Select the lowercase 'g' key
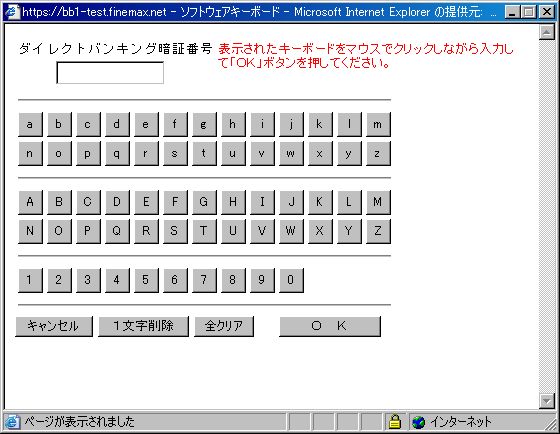This screenshot has width=560, height=434. point(204,124)
